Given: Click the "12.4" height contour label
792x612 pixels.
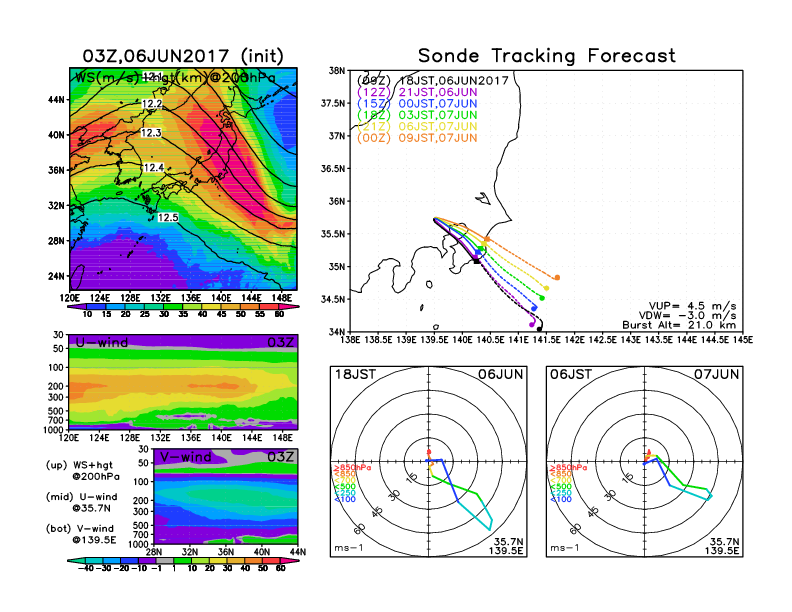Looking at the screenshot, I should (154, 168).
